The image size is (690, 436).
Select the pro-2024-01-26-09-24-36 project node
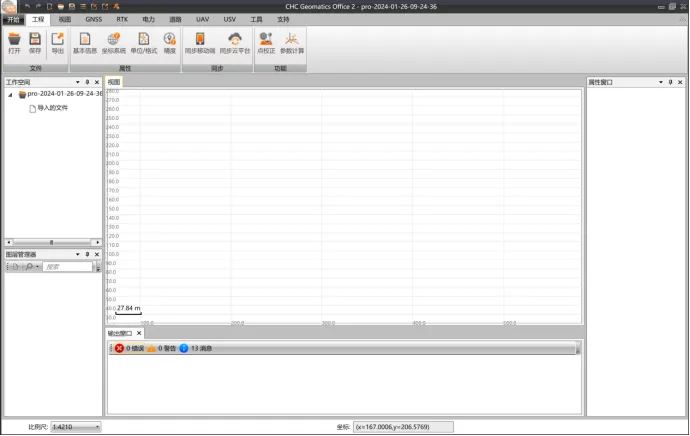(x=65, y=94)
